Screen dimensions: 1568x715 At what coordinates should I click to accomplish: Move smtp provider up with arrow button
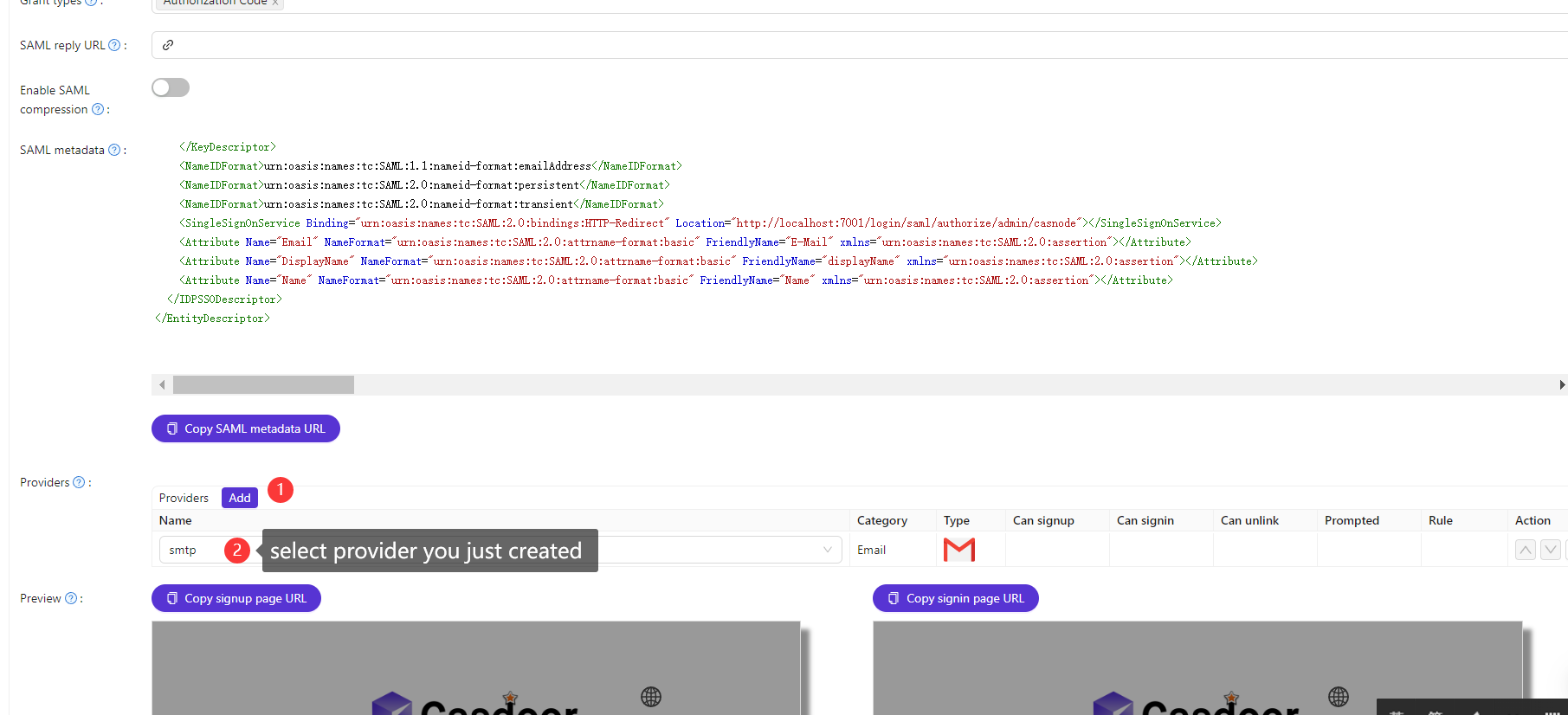[x=1526, y=550]
